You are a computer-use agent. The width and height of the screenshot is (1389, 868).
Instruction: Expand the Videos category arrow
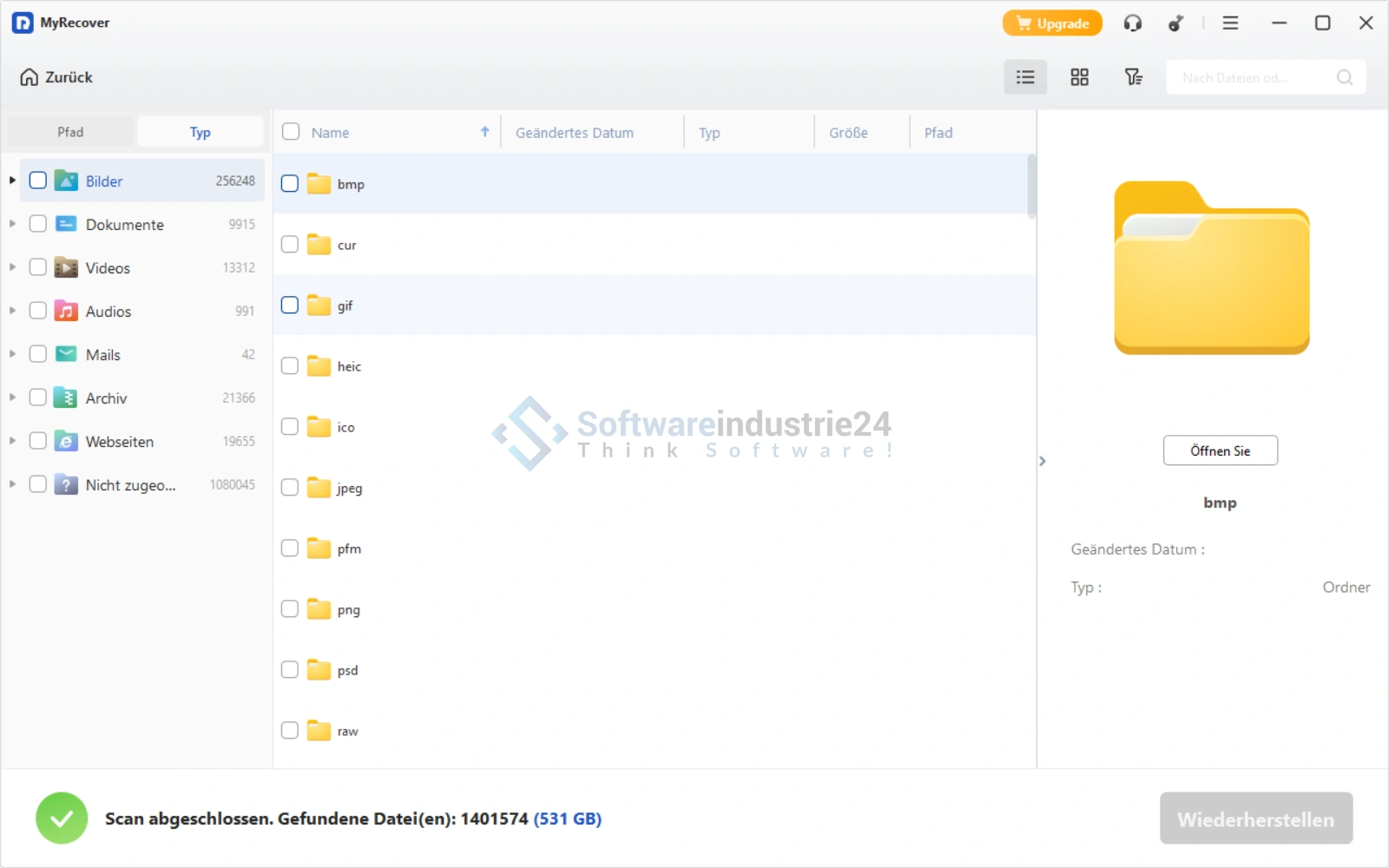tap(12, 267)
